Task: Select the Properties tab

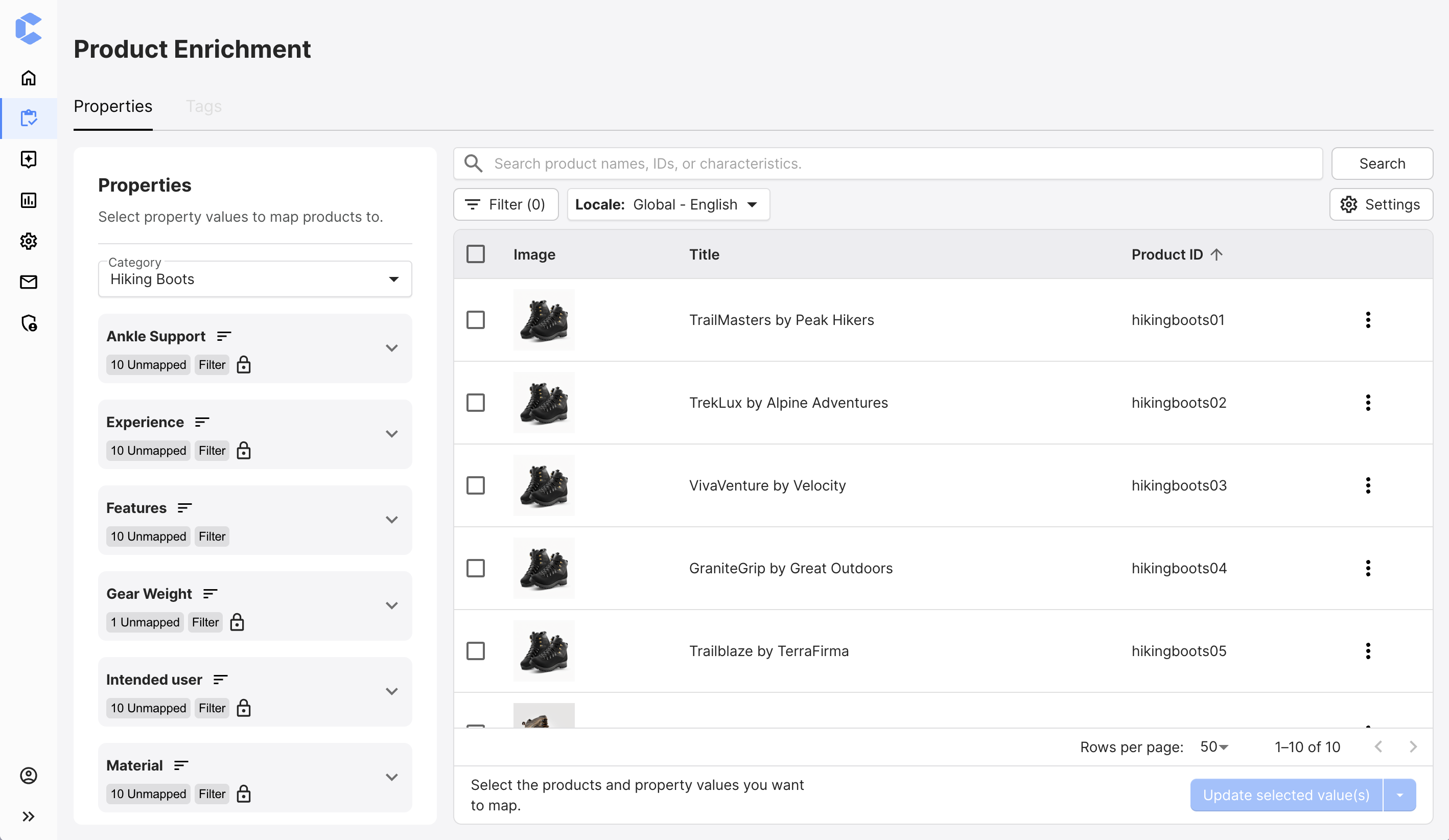Action: 113,106
